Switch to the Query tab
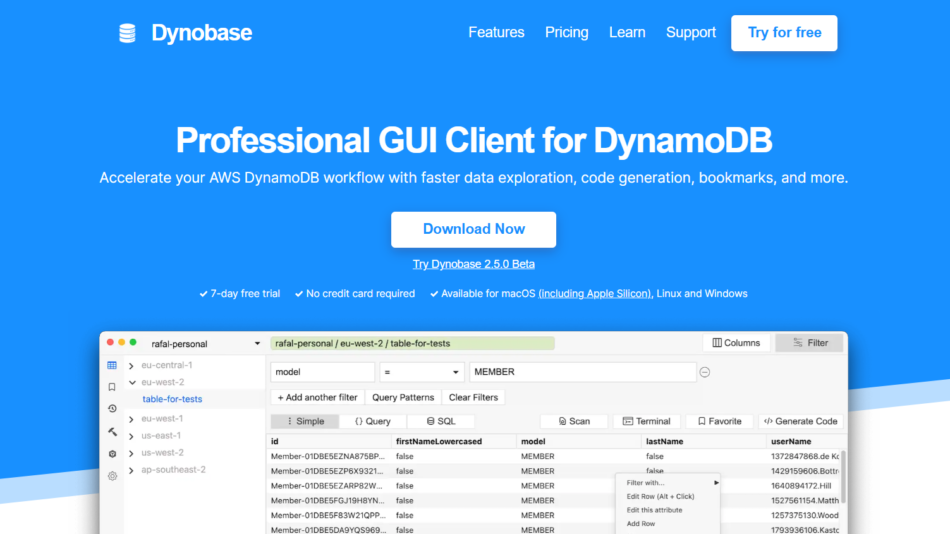Screen dimensions: 950x534 (373, 421)
